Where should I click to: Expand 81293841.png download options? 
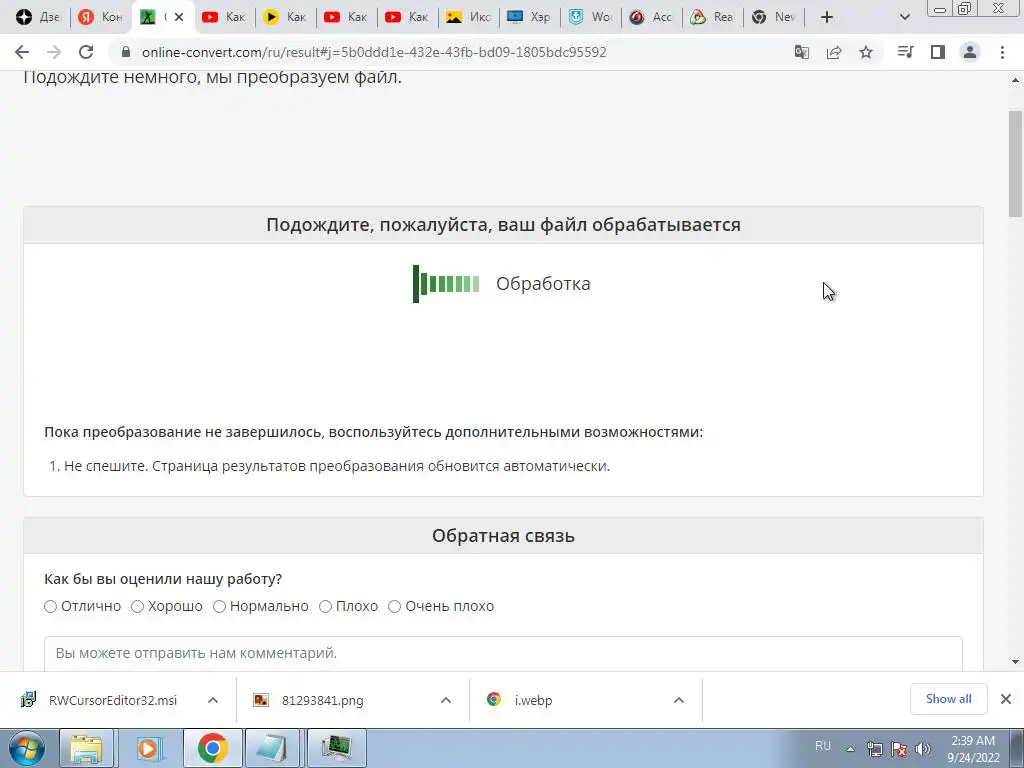(446, 700)
